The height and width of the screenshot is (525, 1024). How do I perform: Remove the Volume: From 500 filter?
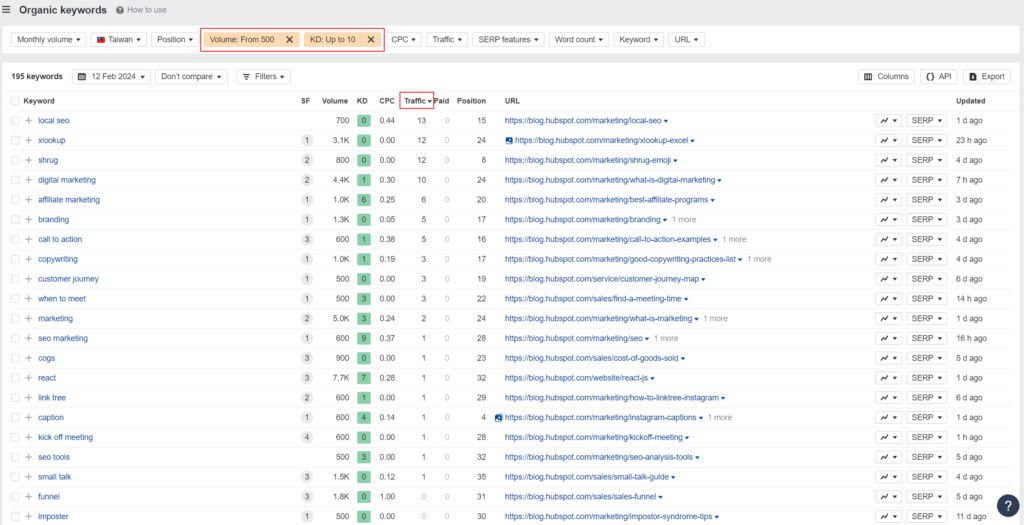click(x=289, y=39)
